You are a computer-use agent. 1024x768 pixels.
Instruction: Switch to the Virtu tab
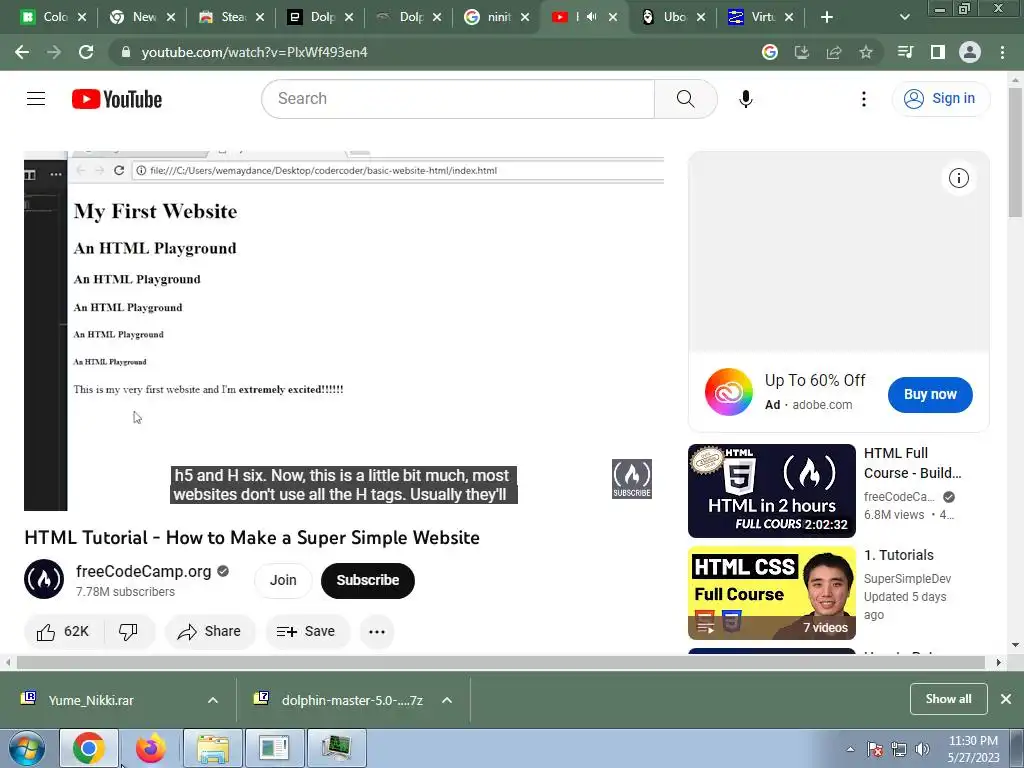click(x=761, y=17)
